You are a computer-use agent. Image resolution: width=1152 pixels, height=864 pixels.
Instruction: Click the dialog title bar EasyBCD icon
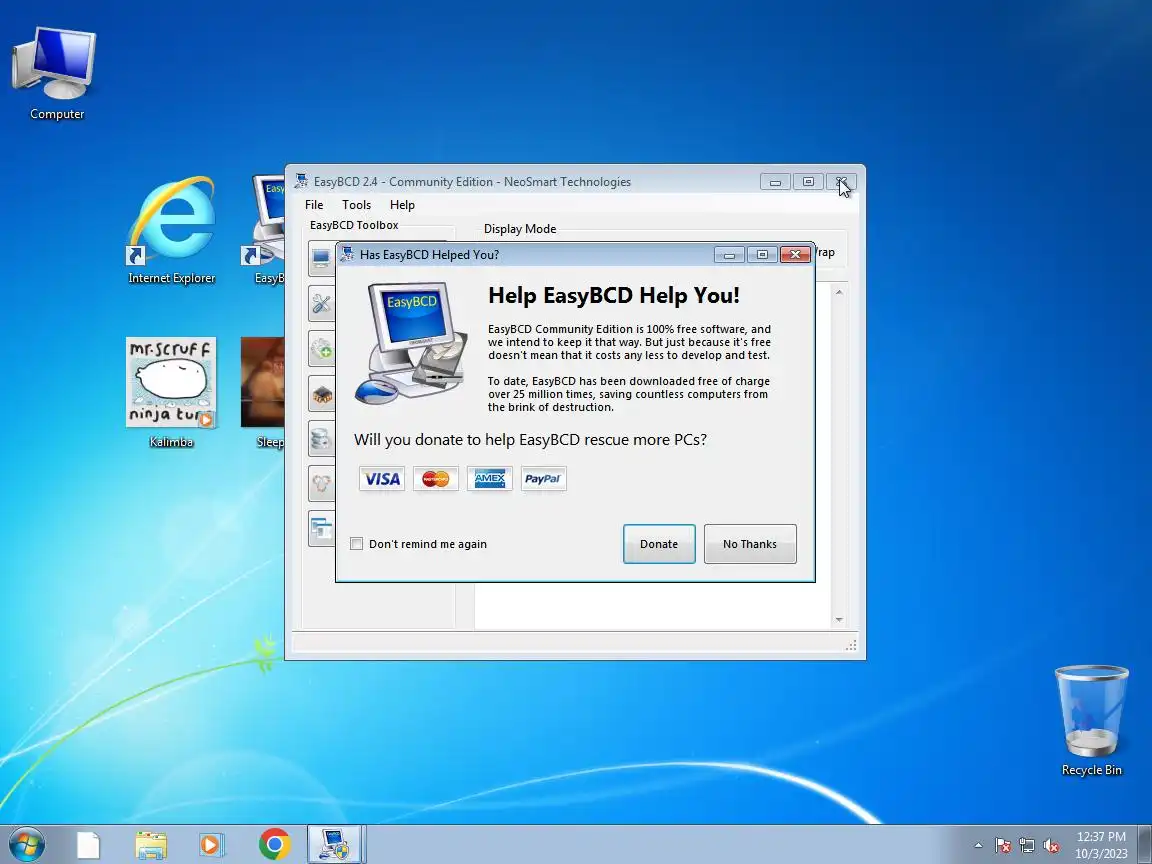347,254
